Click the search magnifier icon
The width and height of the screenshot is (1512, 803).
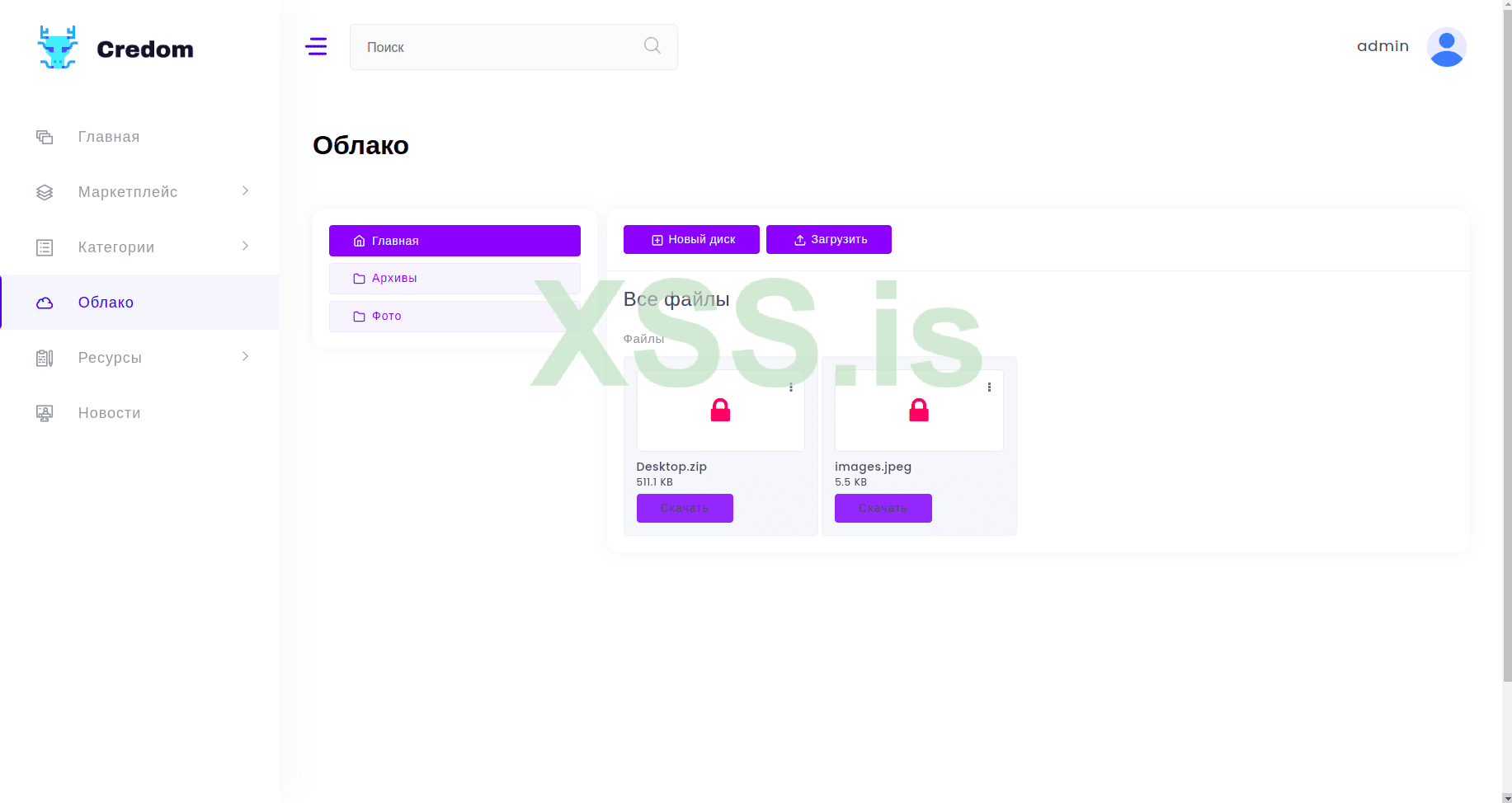[x=652, y=45]
